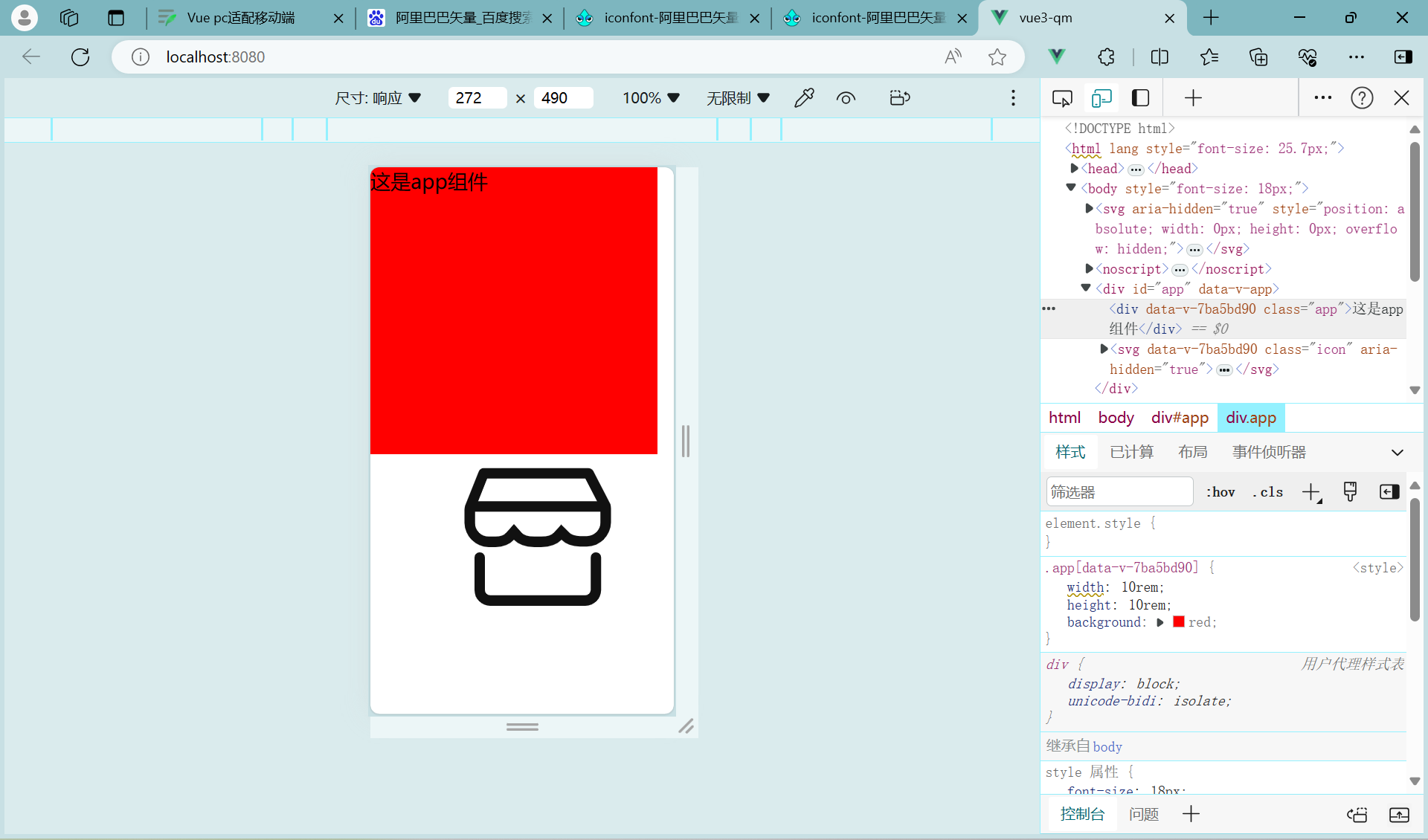
Task: Select the inspect element tool in DevTools
Action: tap(1062, 97)
